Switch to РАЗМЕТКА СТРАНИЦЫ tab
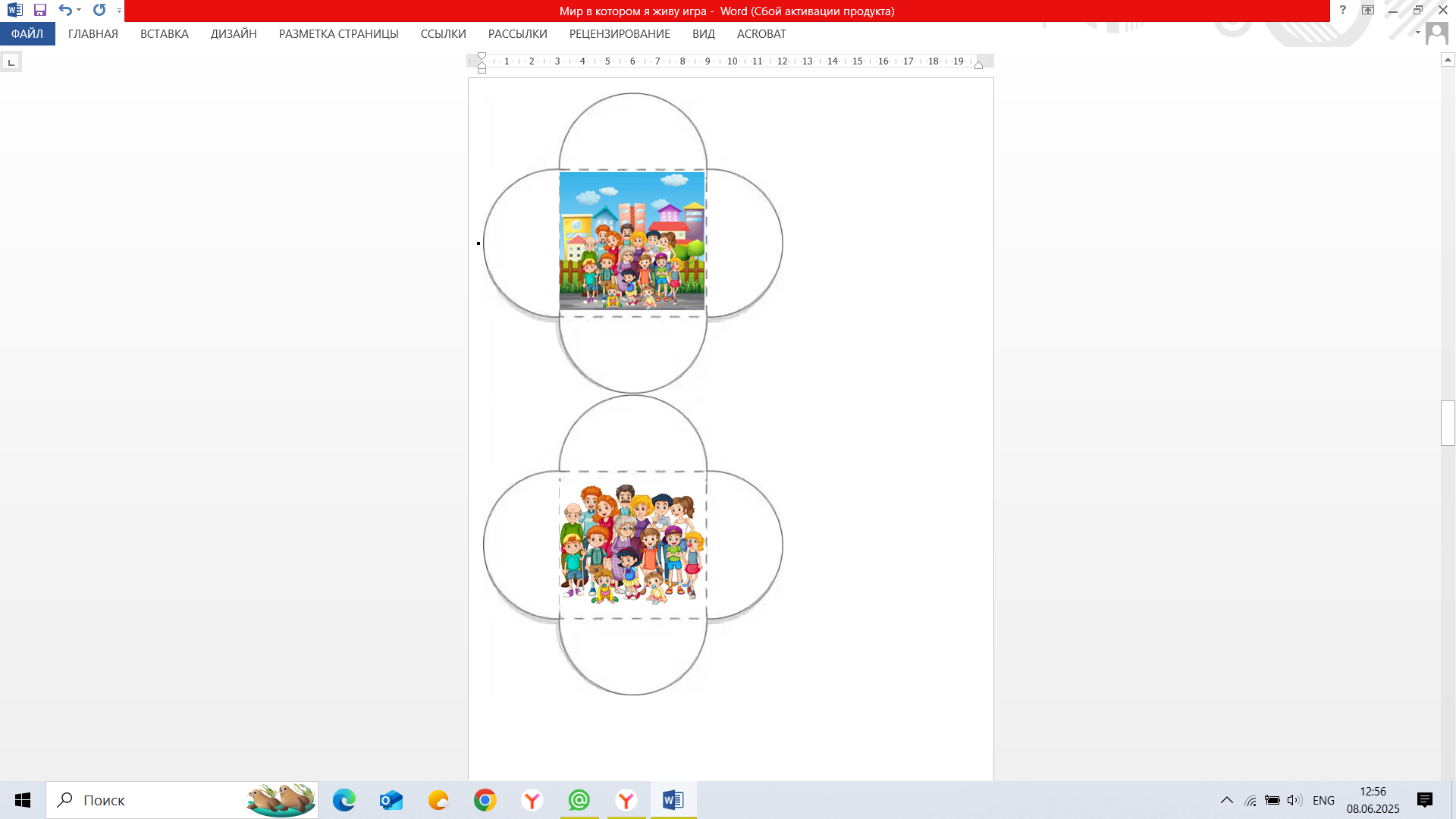1456x819 pixels. 338,34
